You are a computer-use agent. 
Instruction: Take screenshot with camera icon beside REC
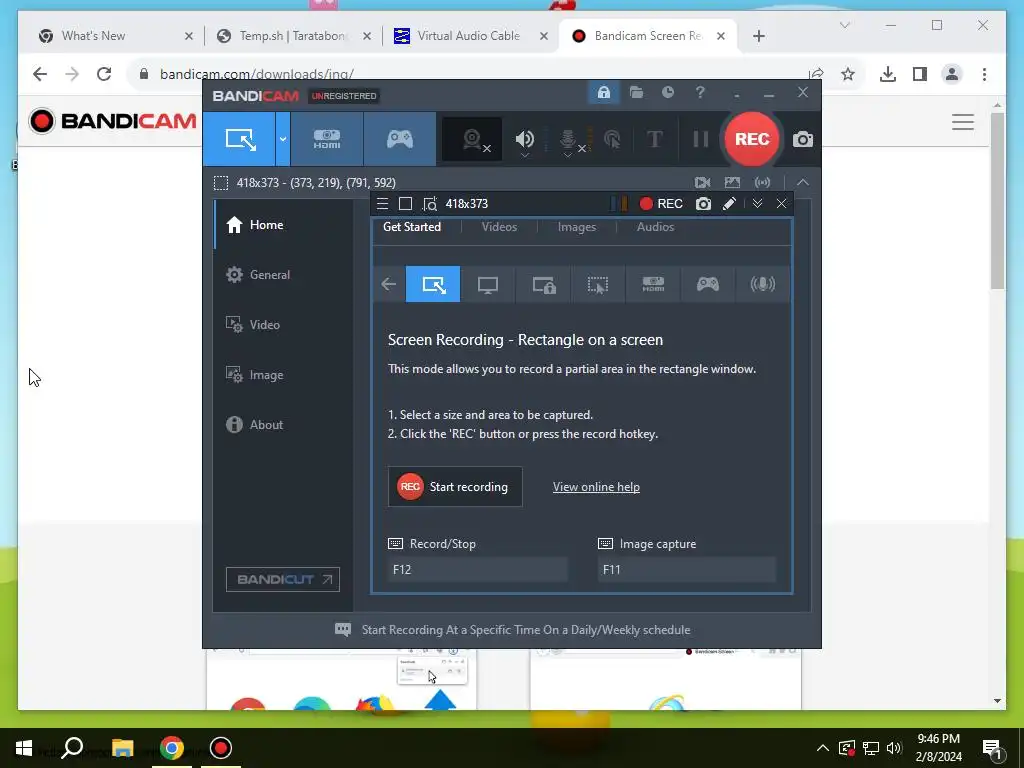click(x=803, y=139)
